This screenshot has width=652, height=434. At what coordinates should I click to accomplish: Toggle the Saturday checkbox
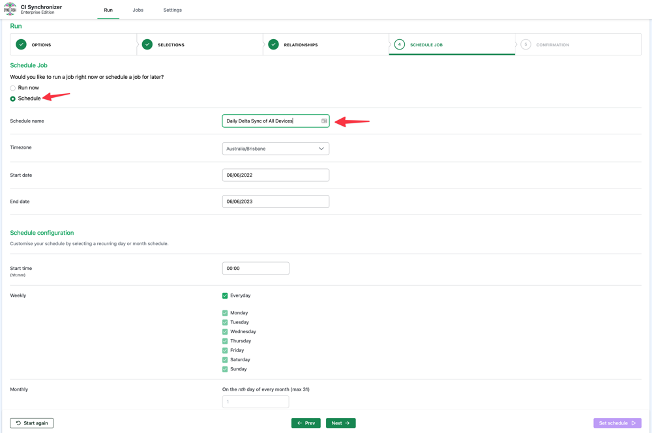click(x=225, y=360)
